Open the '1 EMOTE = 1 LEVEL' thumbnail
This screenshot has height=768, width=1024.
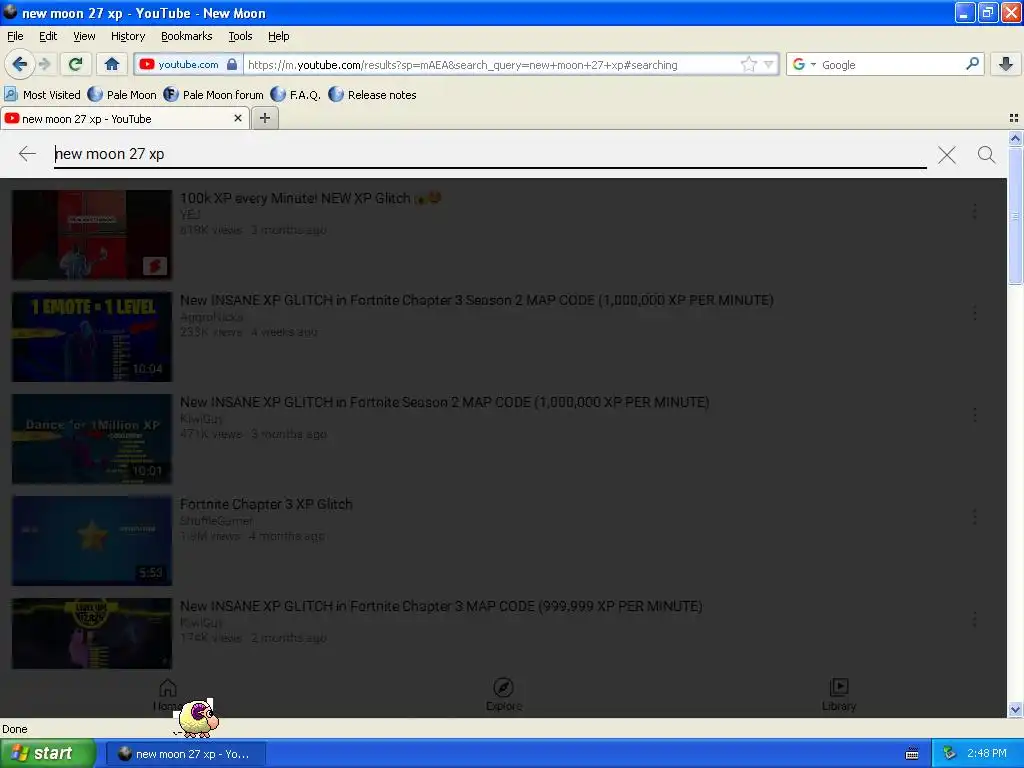[x=92, y=336]
